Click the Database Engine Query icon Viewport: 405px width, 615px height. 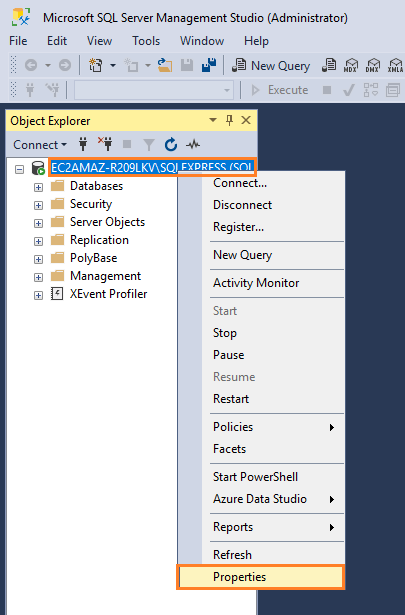point(329,65)
